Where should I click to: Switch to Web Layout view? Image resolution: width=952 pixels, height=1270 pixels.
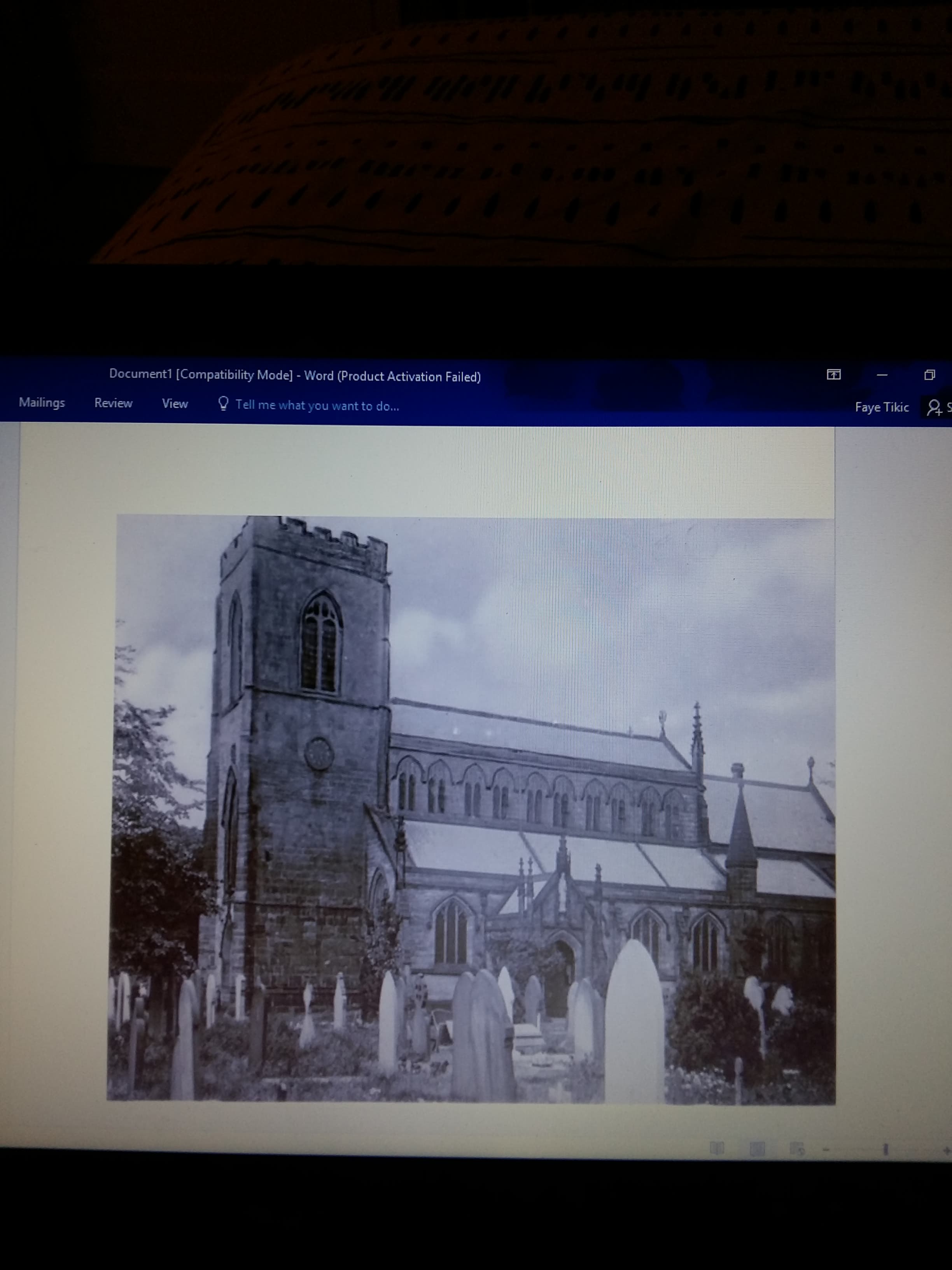[x=797, y=1149]
